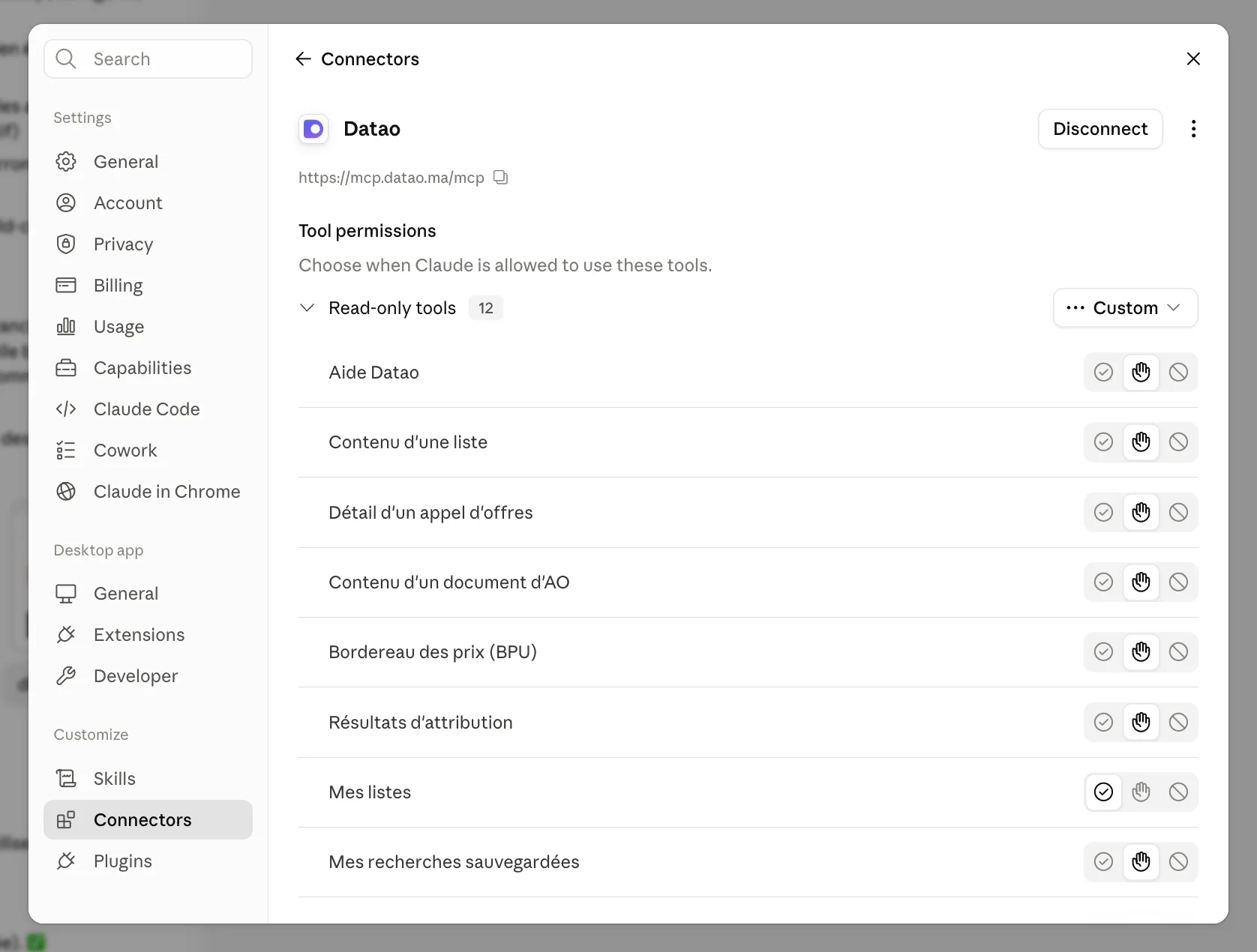Block the Aide Datao tool
The image size is (1257, 952).
coord(1178,373)
